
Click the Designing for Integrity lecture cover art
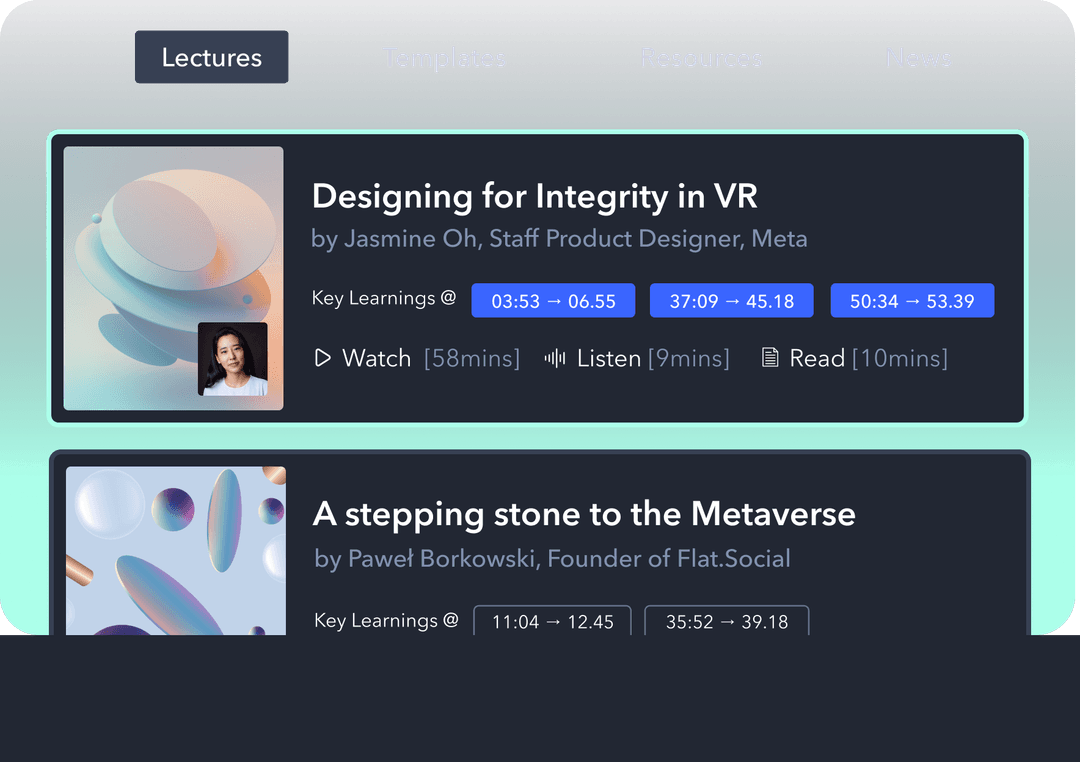pyautogui.click(x=174, y=278)
